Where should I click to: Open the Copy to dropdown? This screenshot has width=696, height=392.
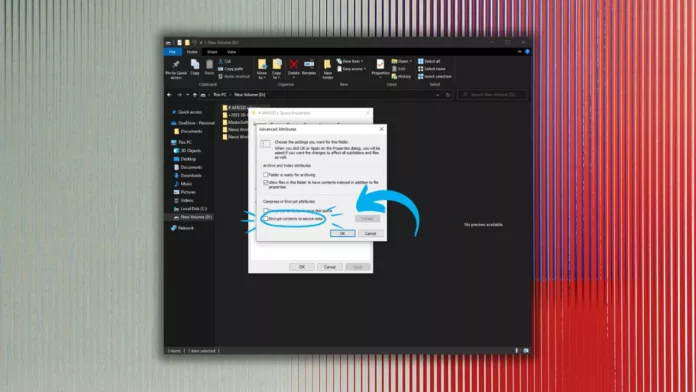point(277,69)
